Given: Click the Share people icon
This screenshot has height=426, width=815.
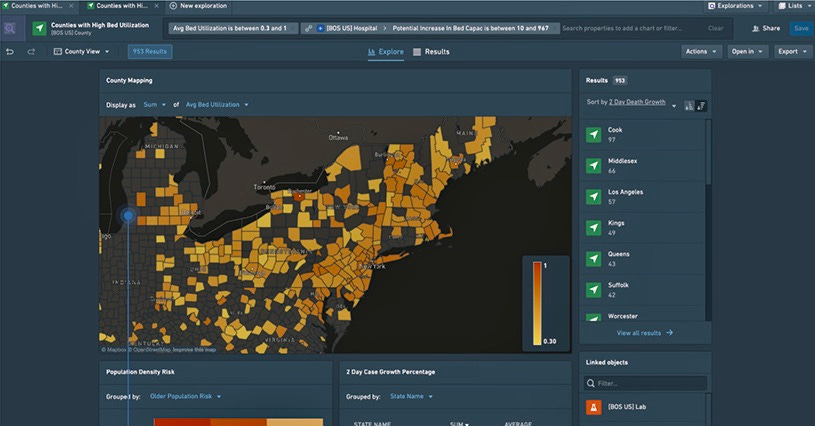Looking at the screenshot, I should tap(756, 29).
